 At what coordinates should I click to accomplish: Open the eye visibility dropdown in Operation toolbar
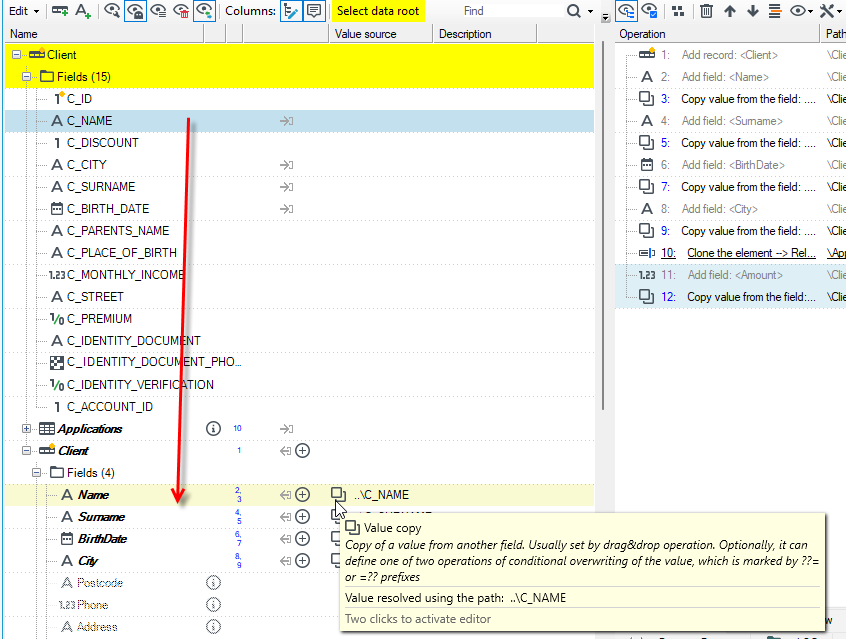801,11
